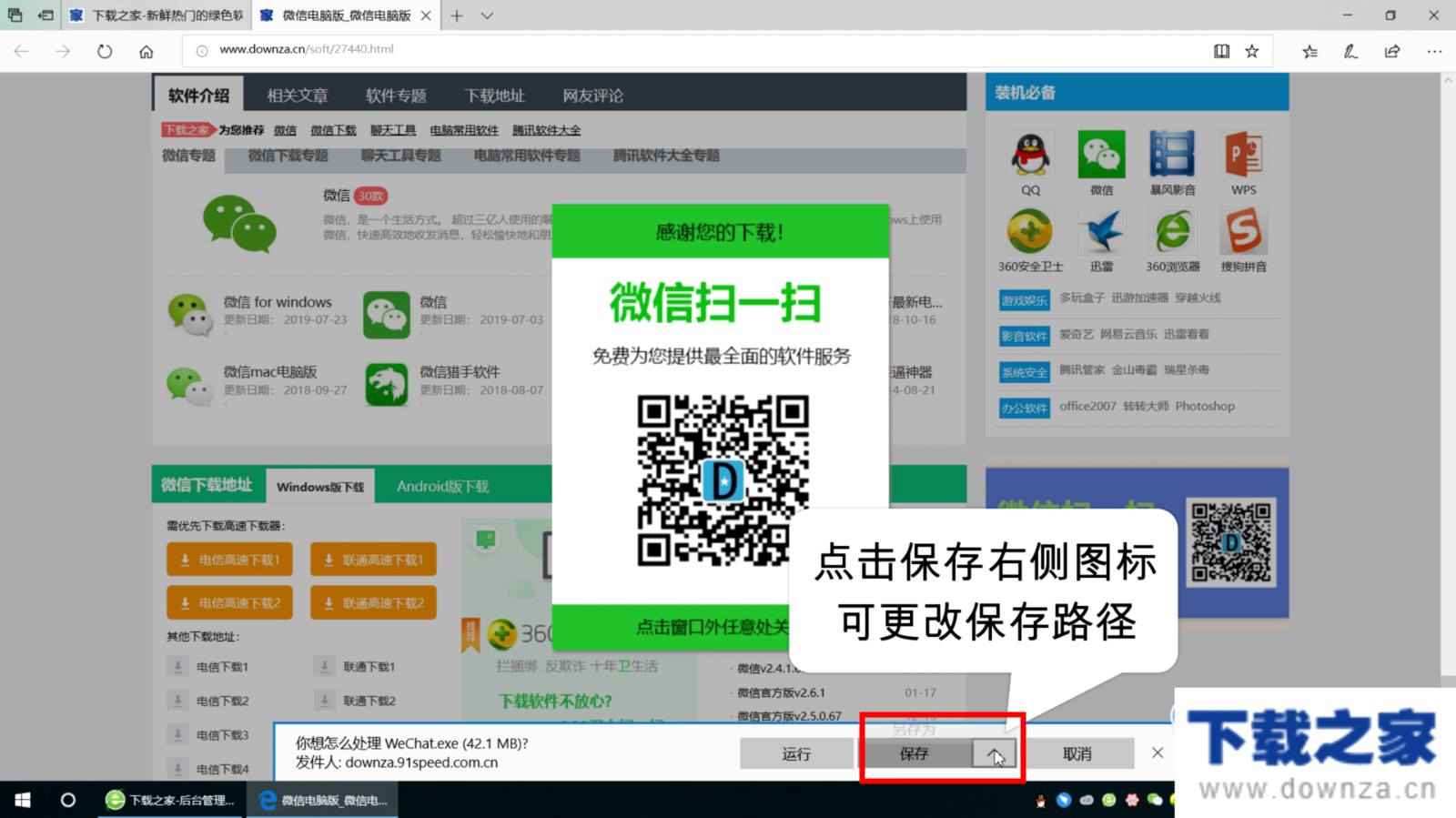Open the 系统安全 category label
Viewport: 1456px width, 818px height.
click(1025, 372)
